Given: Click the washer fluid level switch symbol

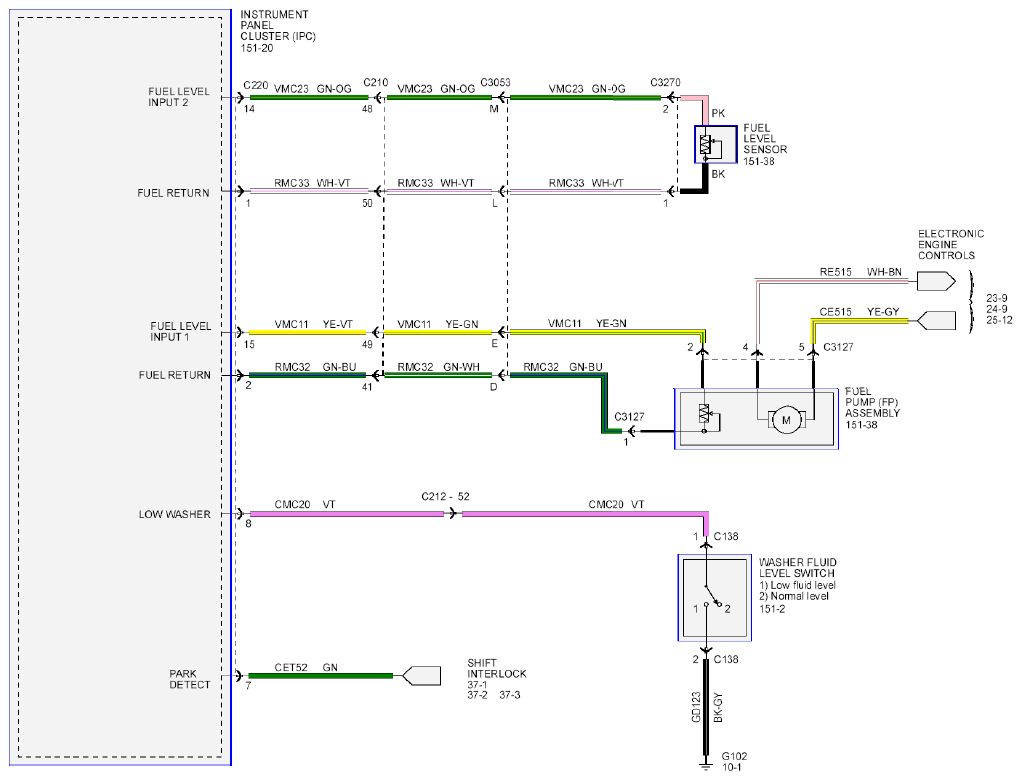Looking at the screenshot, I should coord(714,598).
